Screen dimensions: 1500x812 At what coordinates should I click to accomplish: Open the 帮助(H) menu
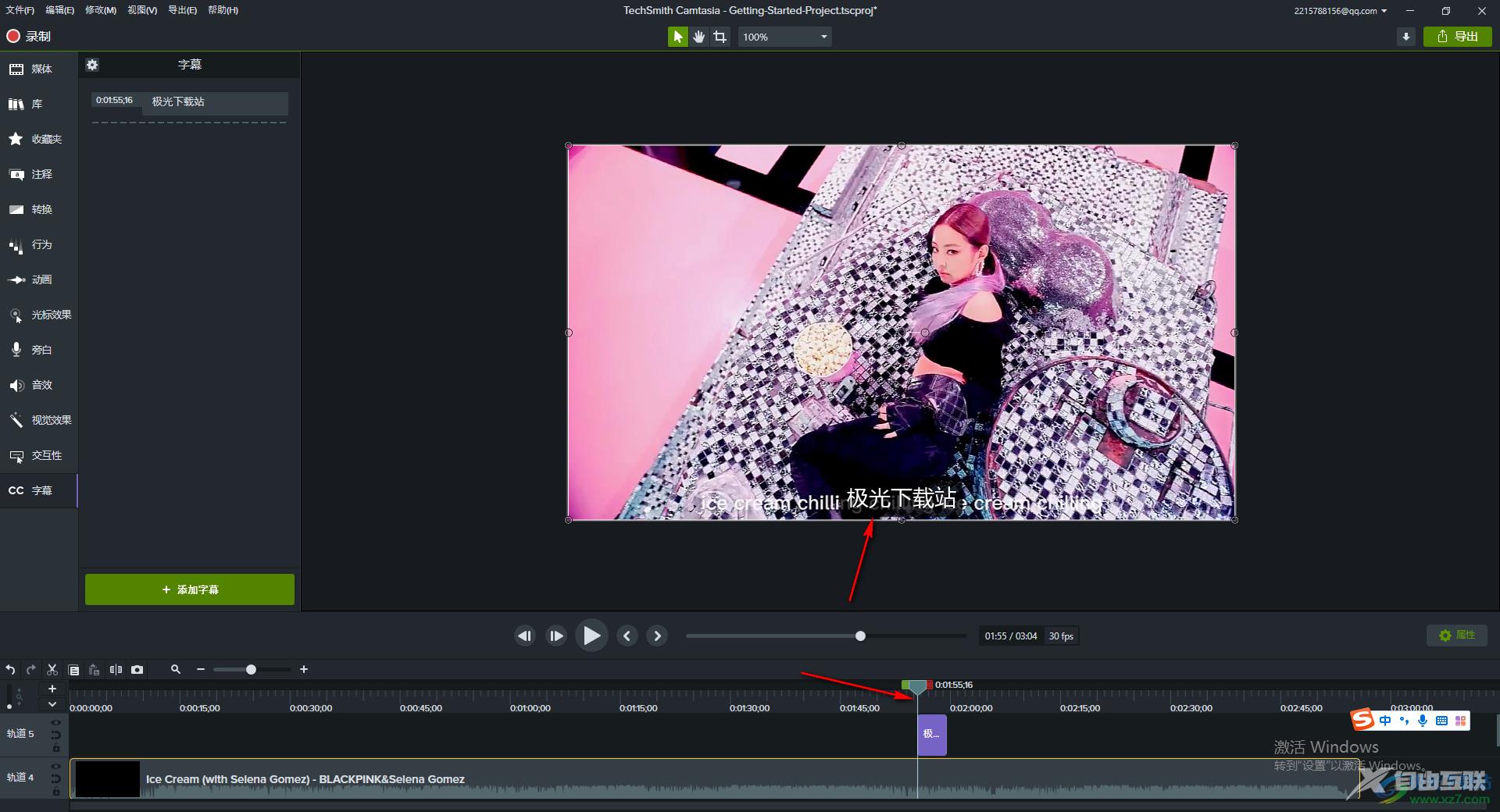coord(223,10)
